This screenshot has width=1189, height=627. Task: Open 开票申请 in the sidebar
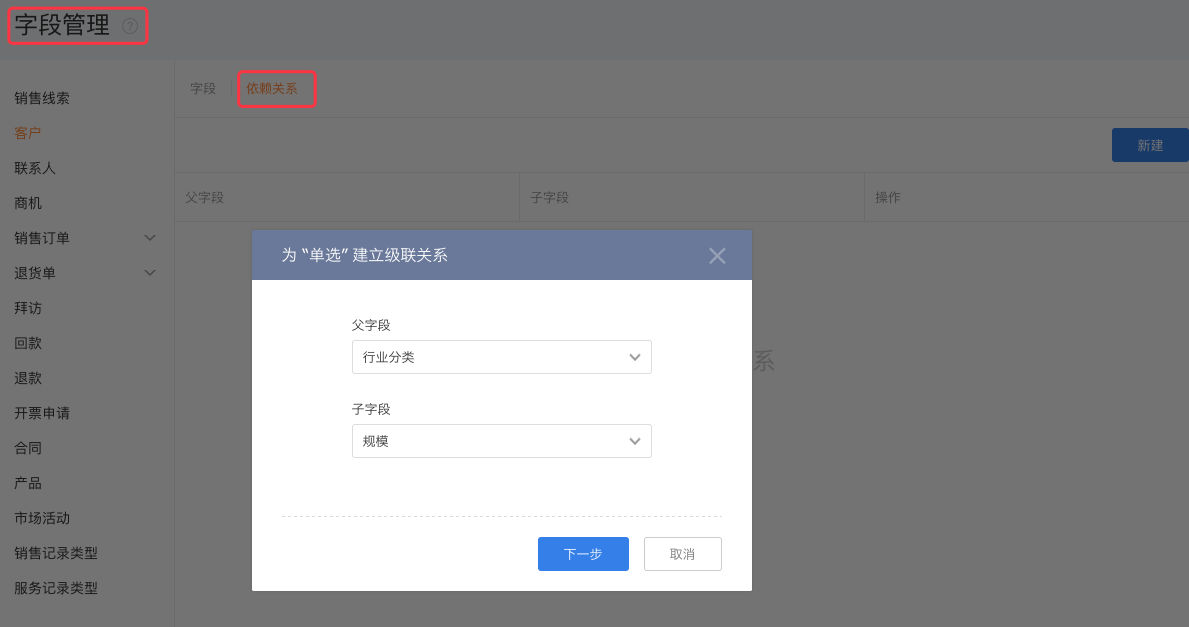(42, 413)
